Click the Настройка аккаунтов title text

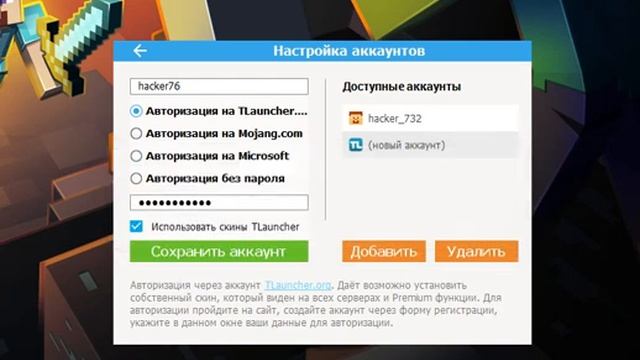pos(349,51)
